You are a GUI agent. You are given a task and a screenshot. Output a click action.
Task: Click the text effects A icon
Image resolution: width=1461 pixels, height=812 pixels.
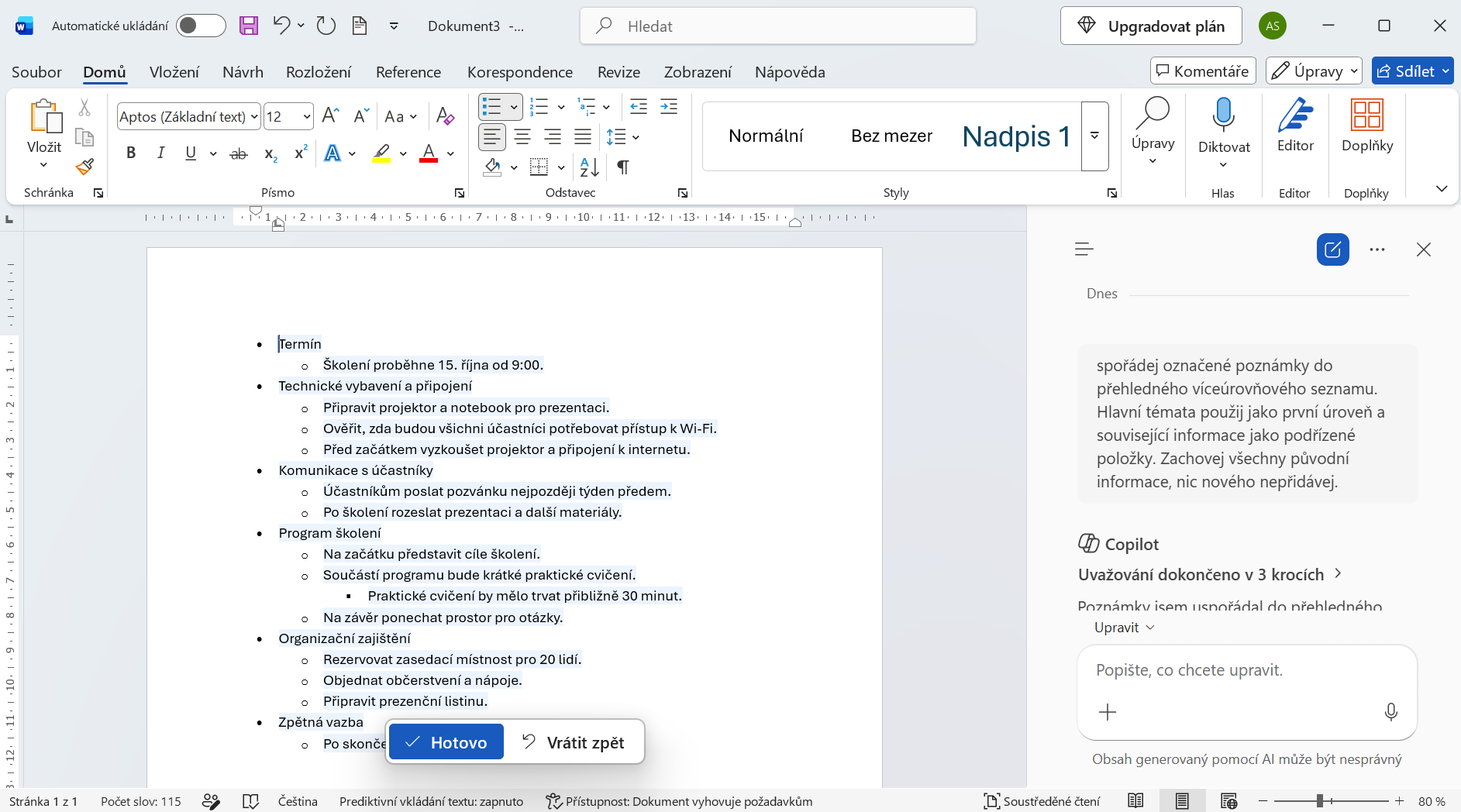point(333,153)
